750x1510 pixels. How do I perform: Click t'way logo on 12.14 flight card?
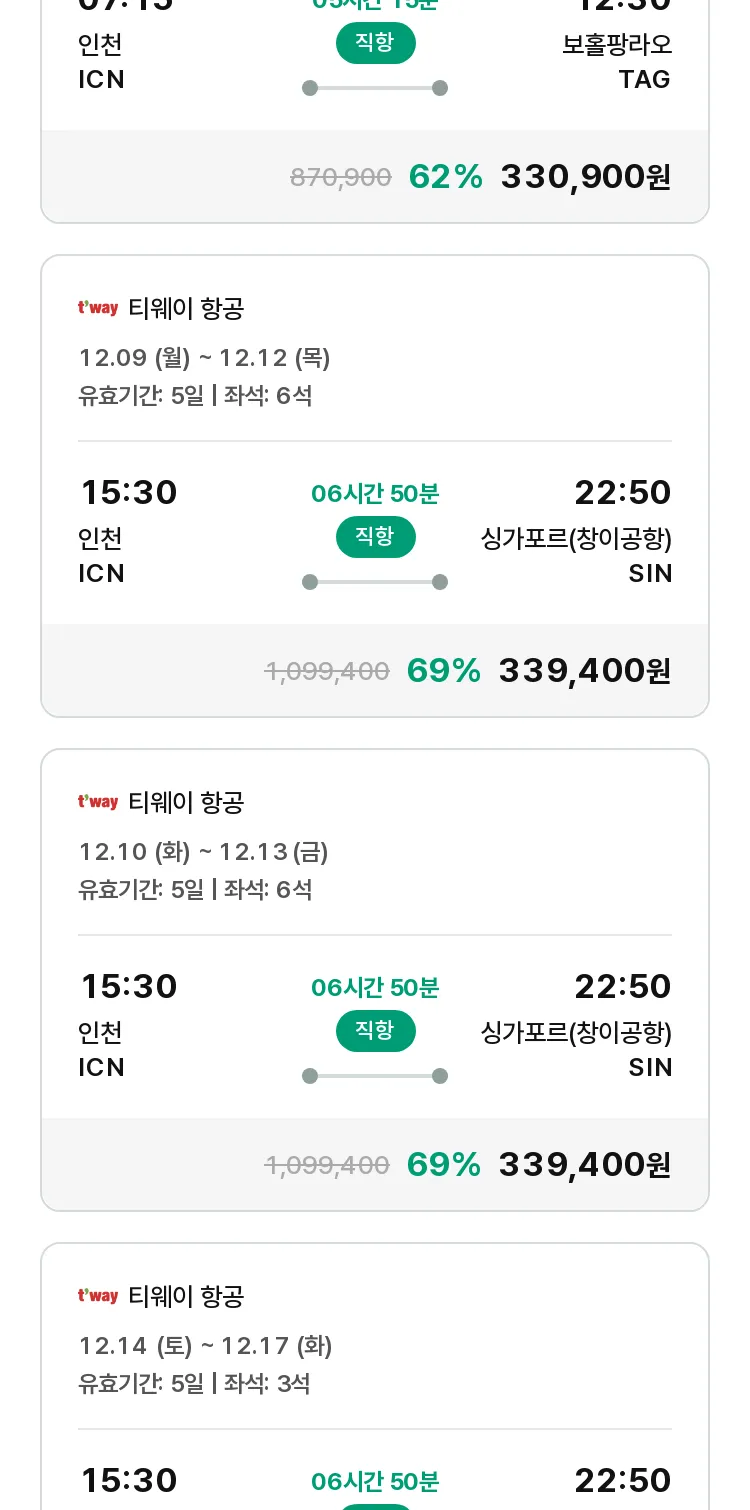pos(98,1296)
